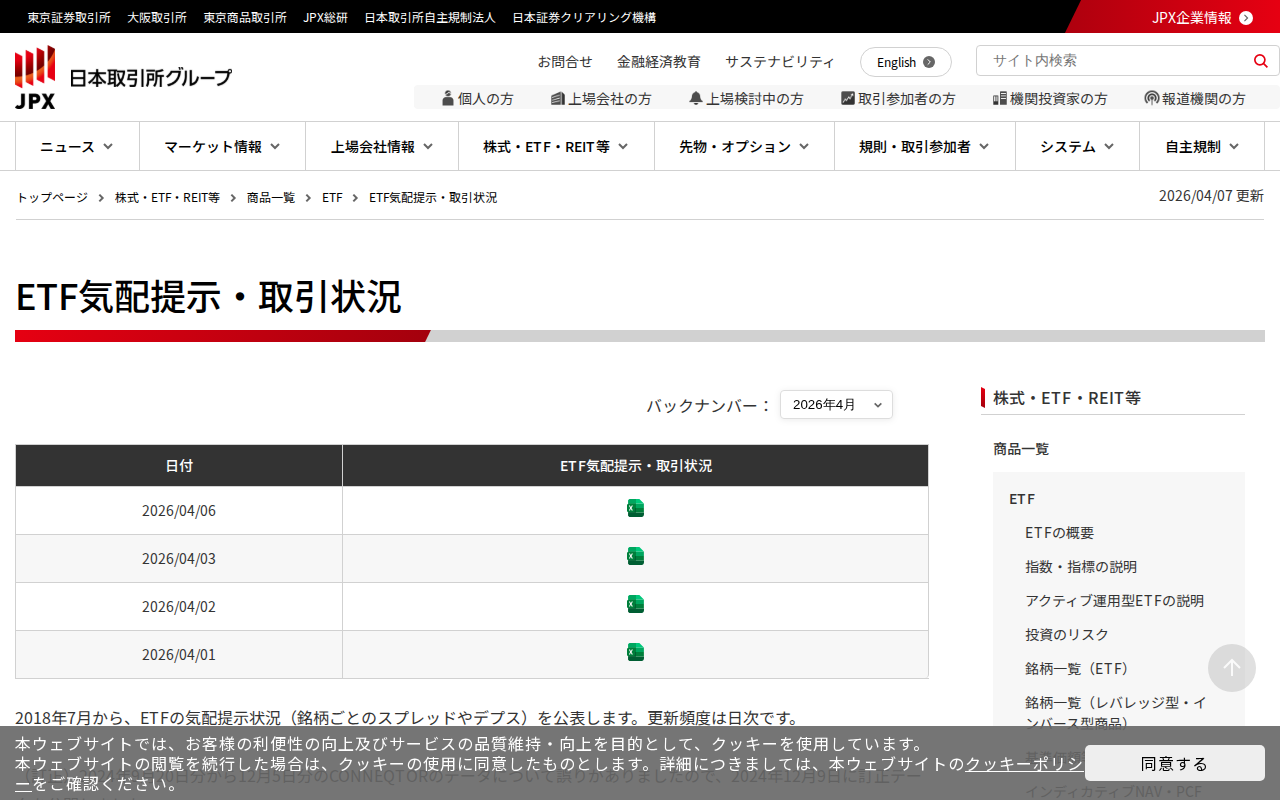The image size is (1280, 800).
Task: Open the 取引参加者の方 chart icon link
Action: point(898,98)
